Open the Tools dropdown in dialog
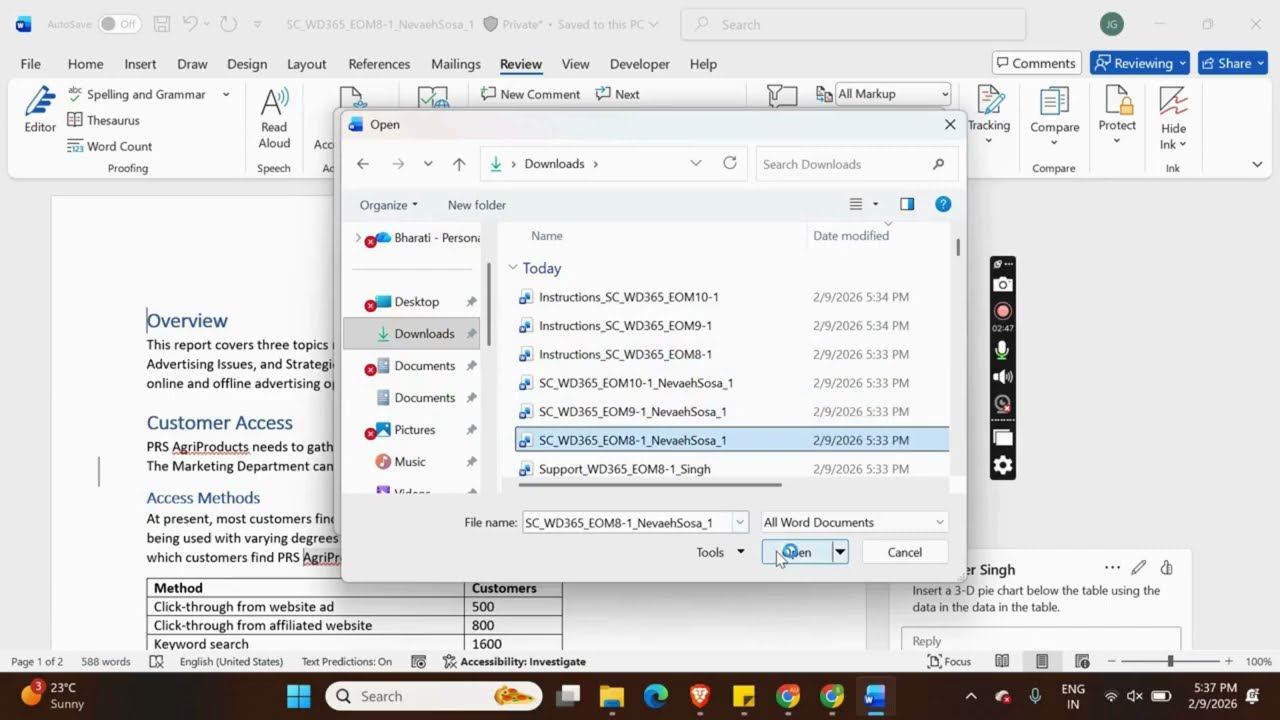This screenshot has width=1280, height=720. click(721, 552)
